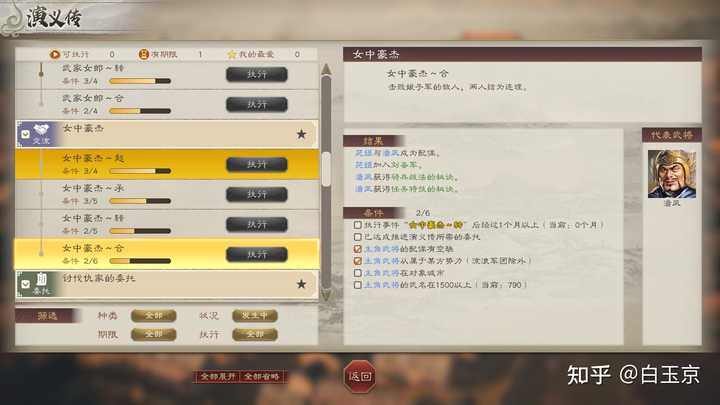720x405 pixels.
Task: Click the 交流 heart icon beside 女中豪杰
Action: [x=42, y=130]
